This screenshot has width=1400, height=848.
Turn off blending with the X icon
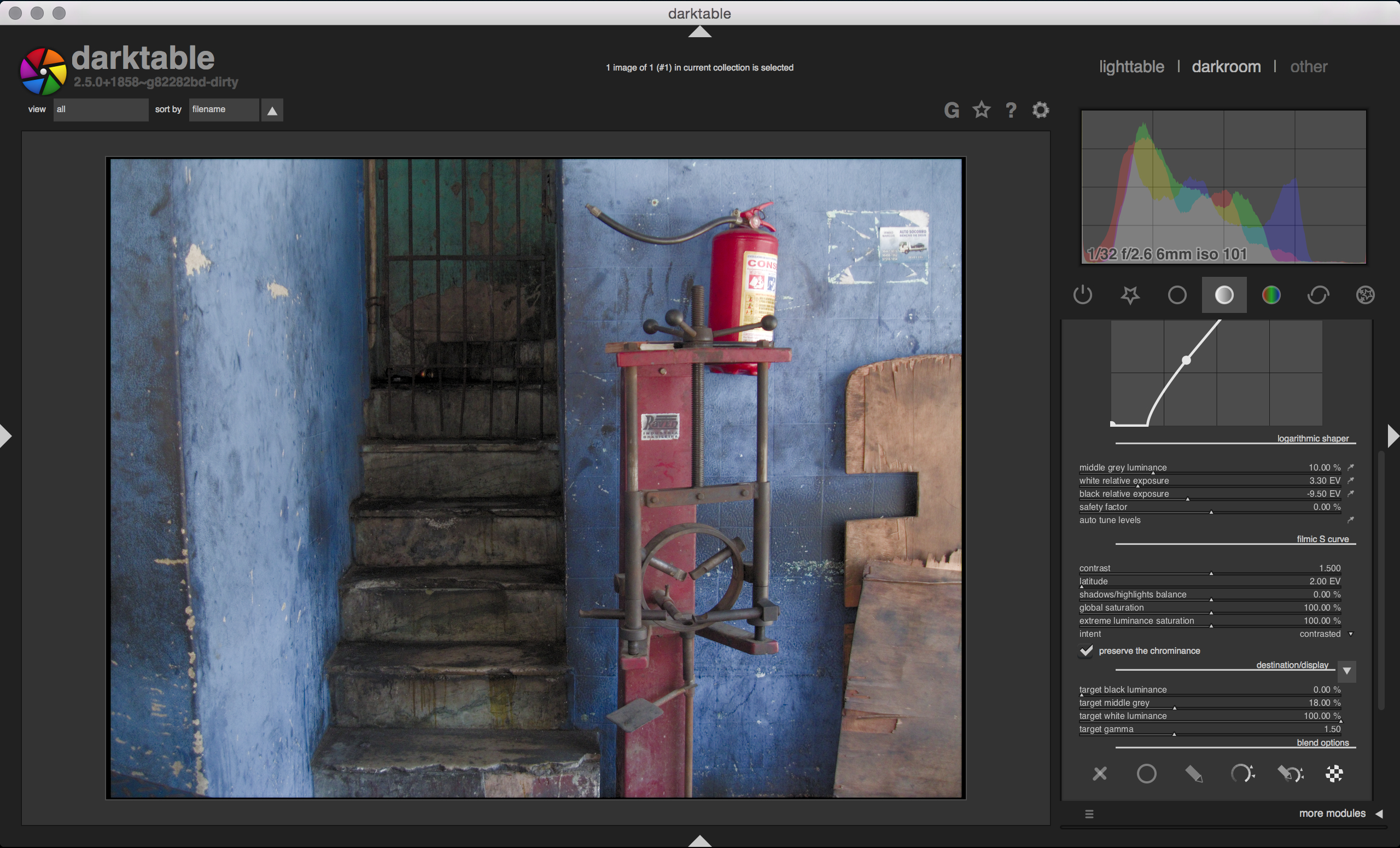click(1099, 774)
